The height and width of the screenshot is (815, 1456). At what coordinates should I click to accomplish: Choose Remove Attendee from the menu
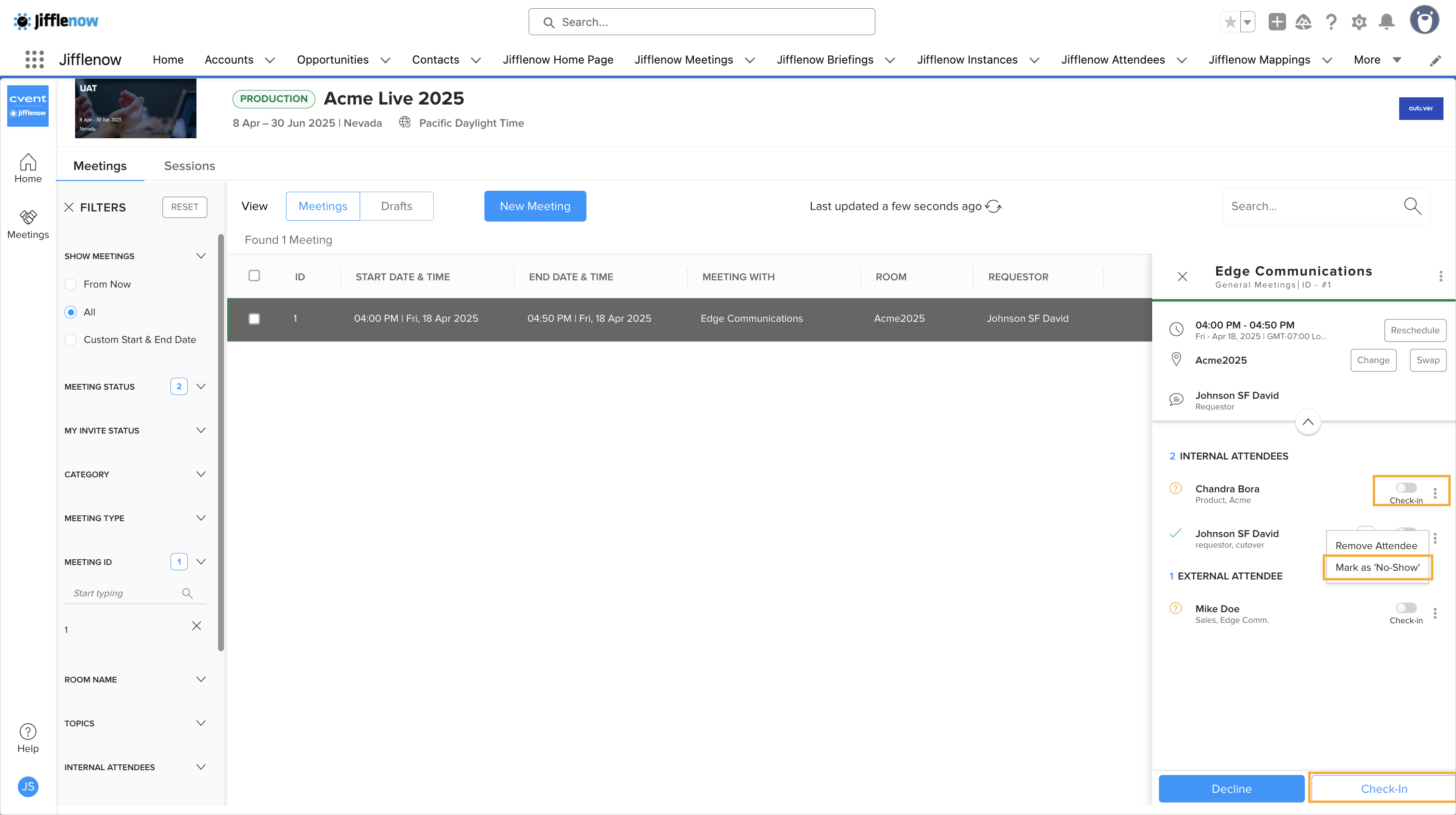pos(1376,546)
